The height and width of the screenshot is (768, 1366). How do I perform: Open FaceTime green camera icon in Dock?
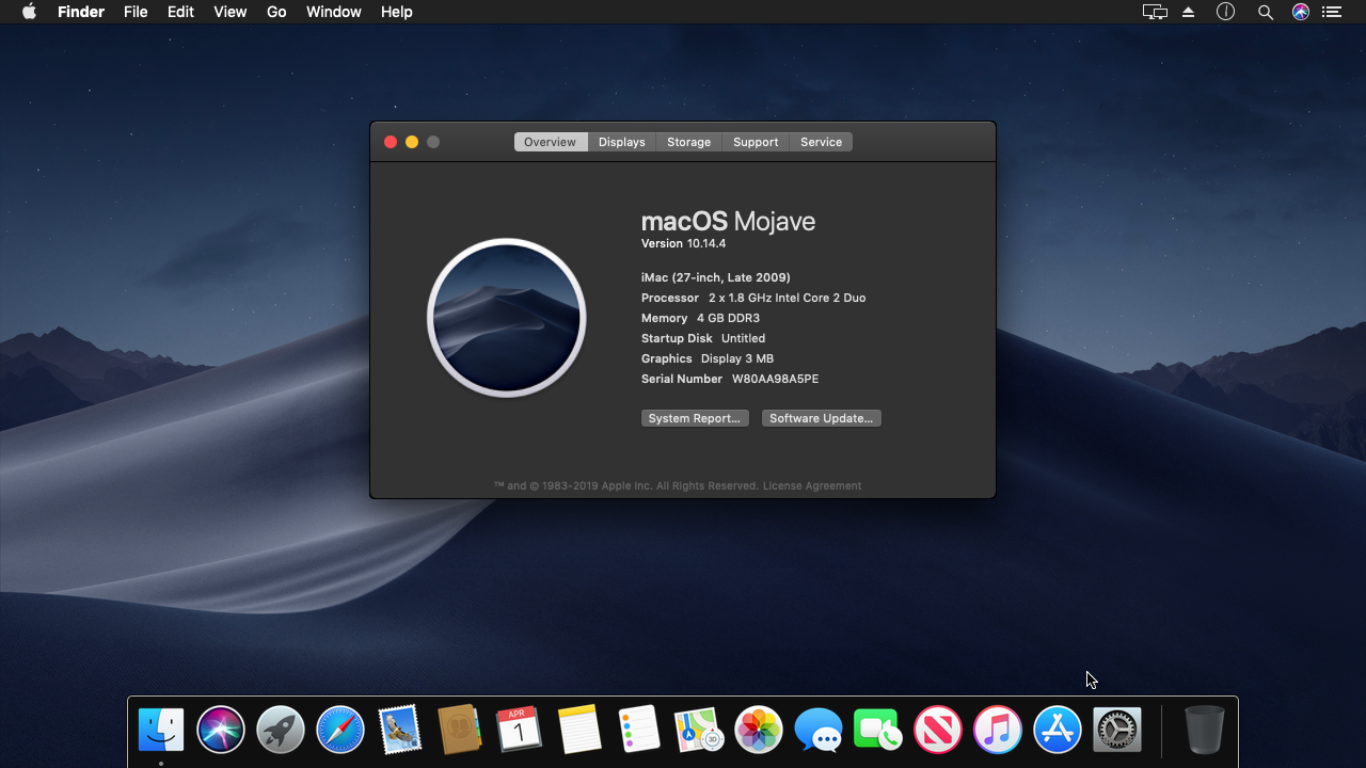[878, 730]
